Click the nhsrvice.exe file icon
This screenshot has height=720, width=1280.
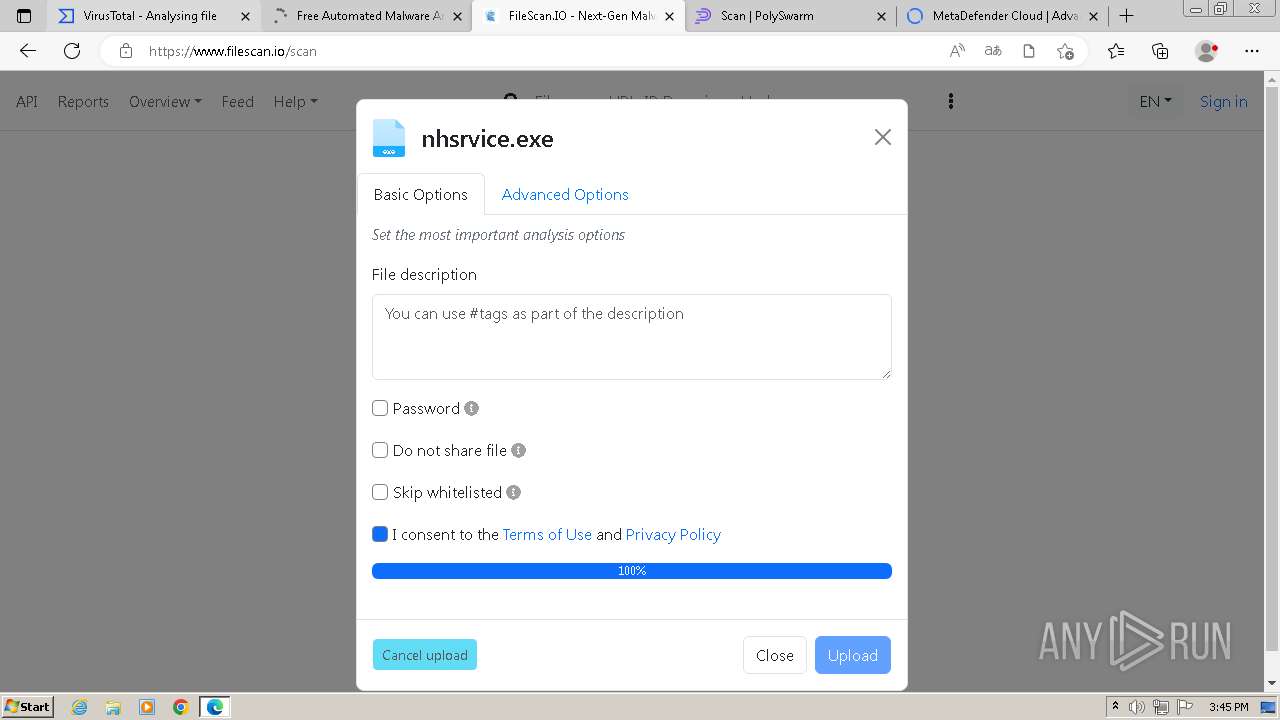389,138
